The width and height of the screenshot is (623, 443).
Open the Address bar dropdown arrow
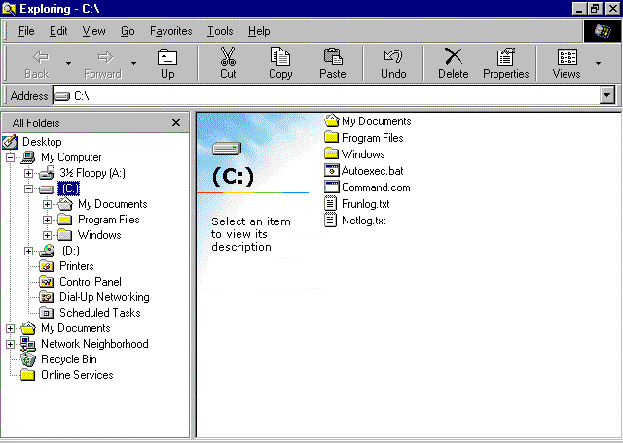[x=606, y=95]
